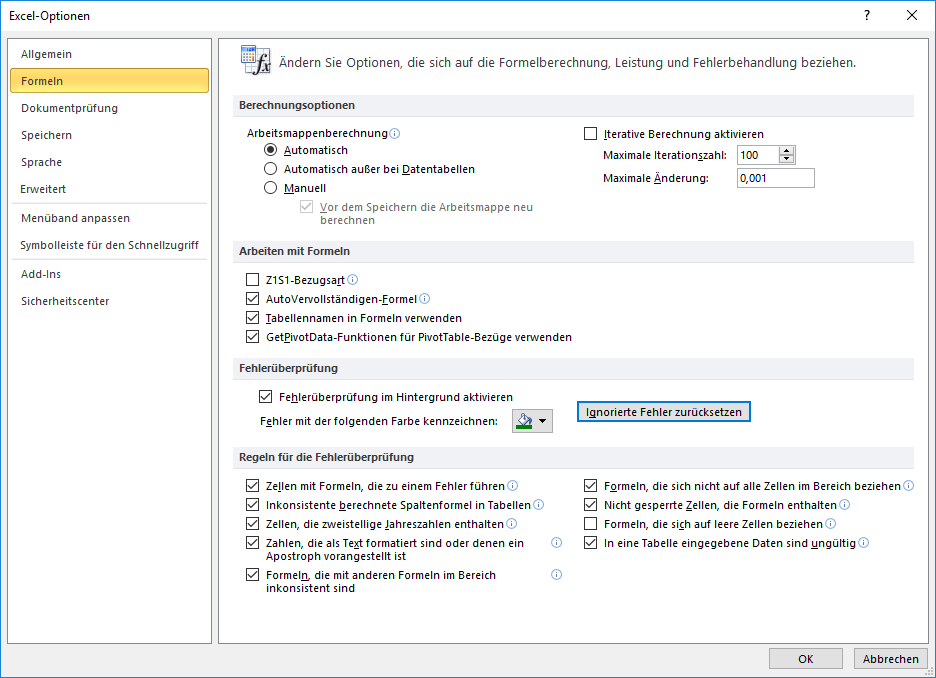Toggle In eine Tabelle eingegebene Daten ungültig
The image size is (936, 678).
pos(590,543)
